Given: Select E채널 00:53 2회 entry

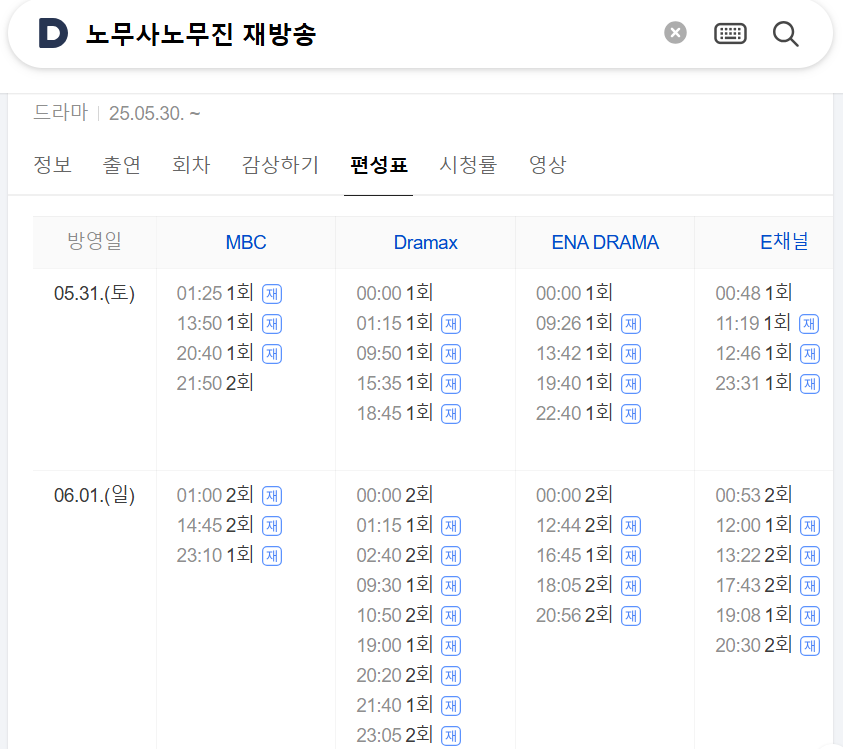Looking at the screenshot, I should point(754,495).
